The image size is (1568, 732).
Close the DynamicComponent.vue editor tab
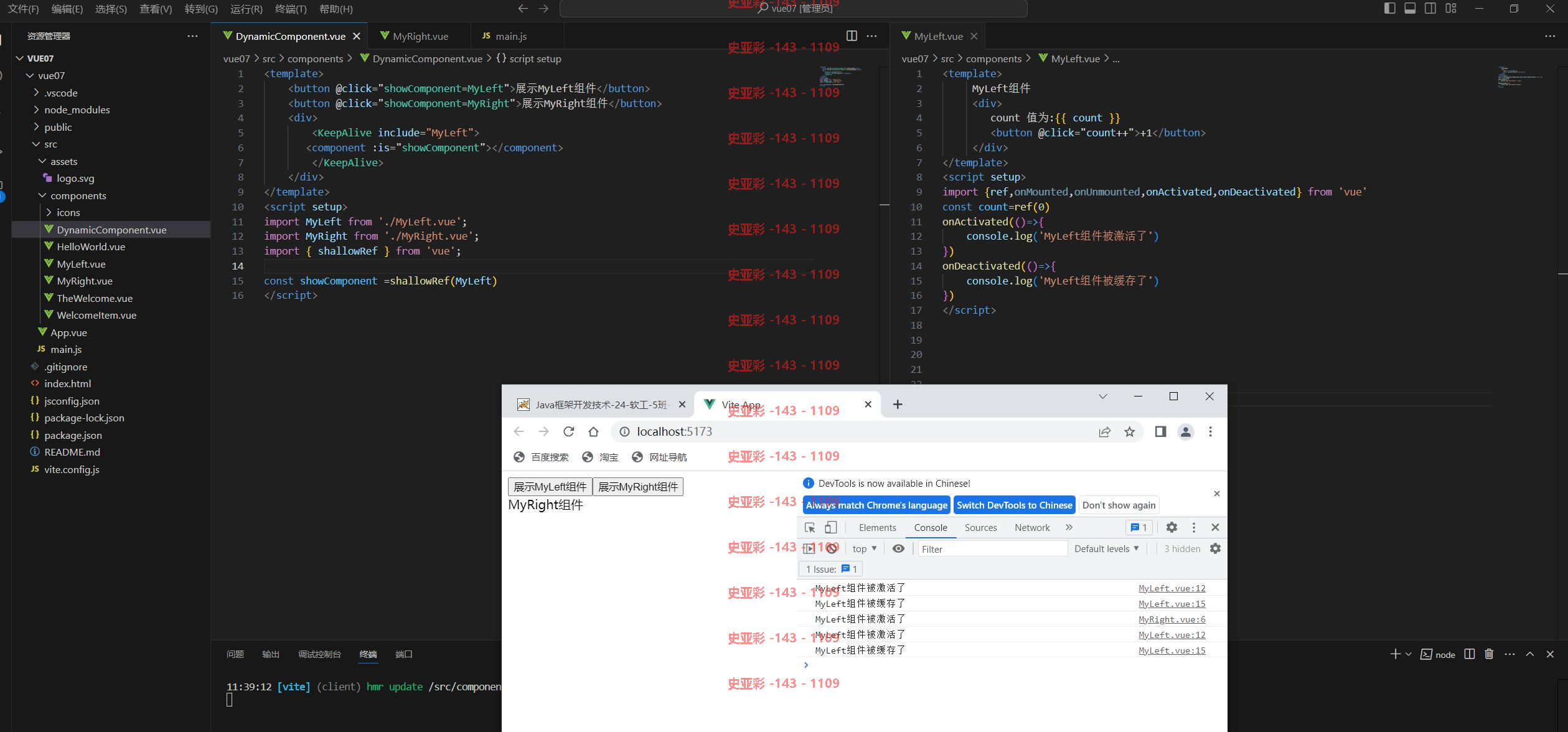[357, 36]
